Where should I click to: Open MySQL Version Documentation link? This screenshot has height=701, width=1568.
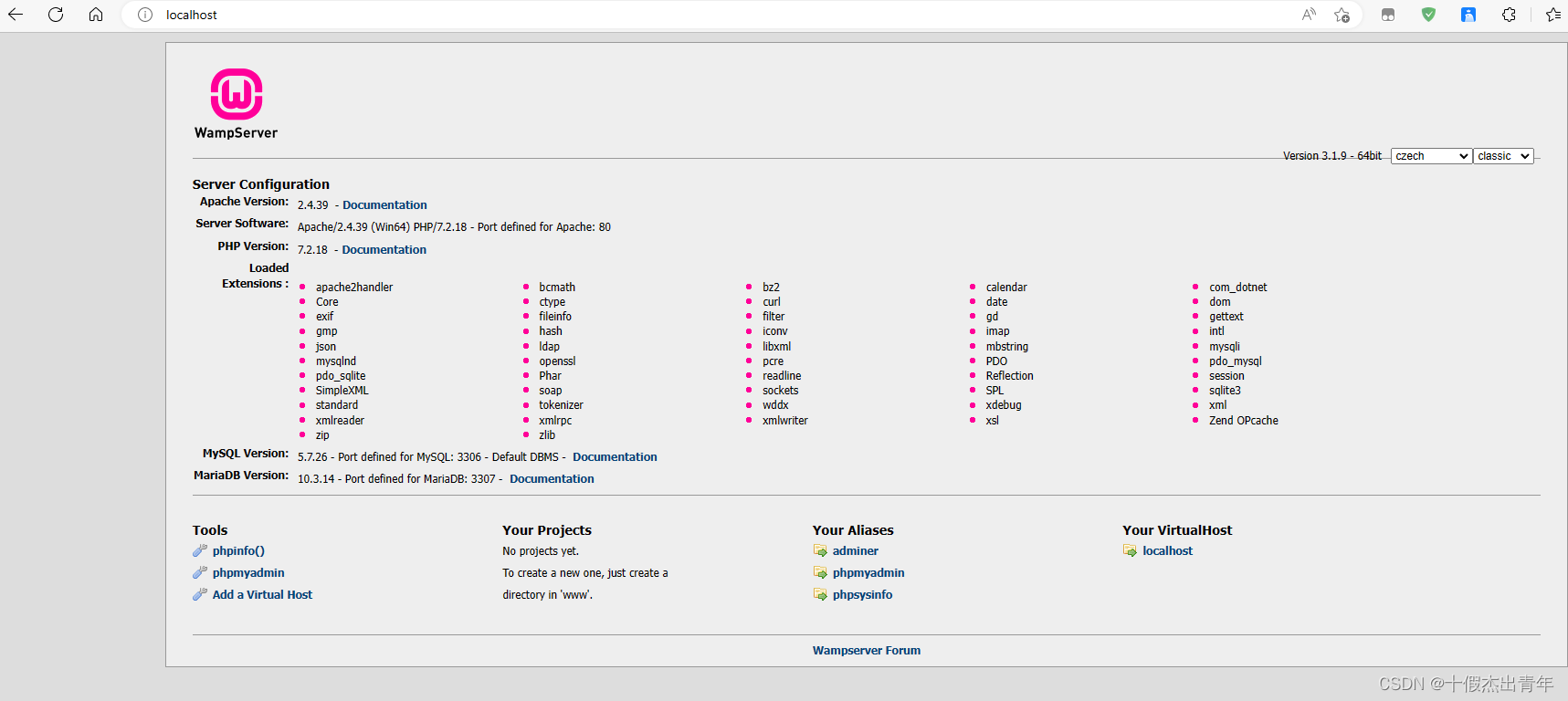615,457
